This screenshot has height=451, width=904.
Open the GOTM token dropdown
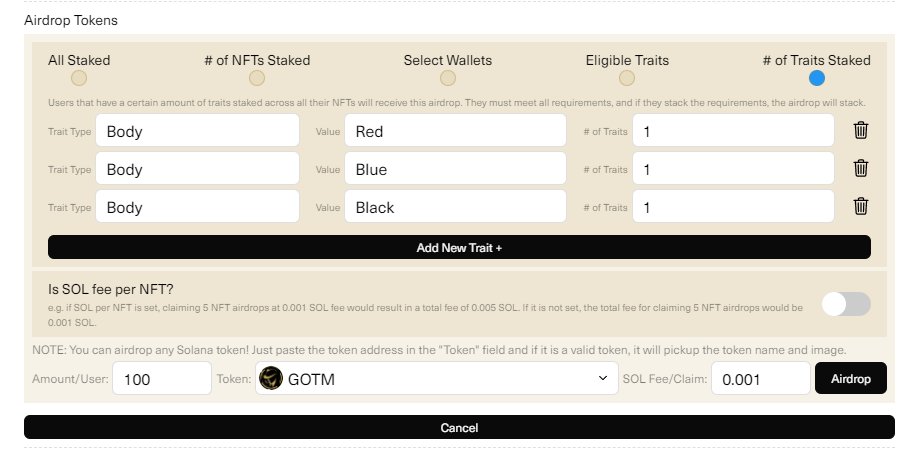(436, 379)
